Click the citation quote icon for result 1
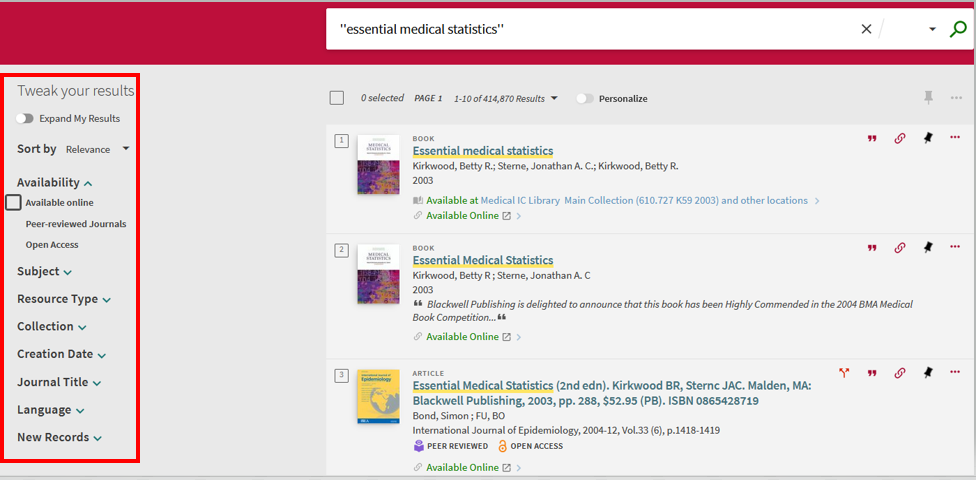This screenshot has height=480, width=976. (872, 139)
